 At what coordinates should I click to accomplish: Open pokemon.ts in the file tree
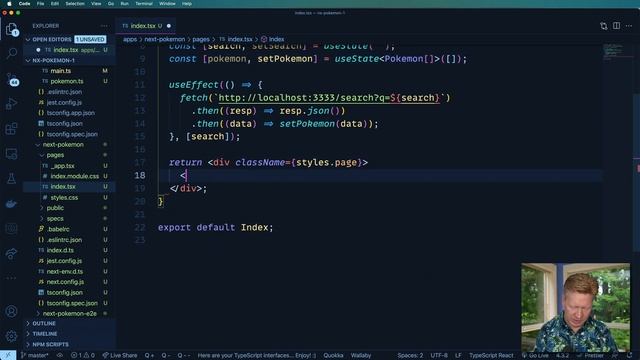(67, 82)
